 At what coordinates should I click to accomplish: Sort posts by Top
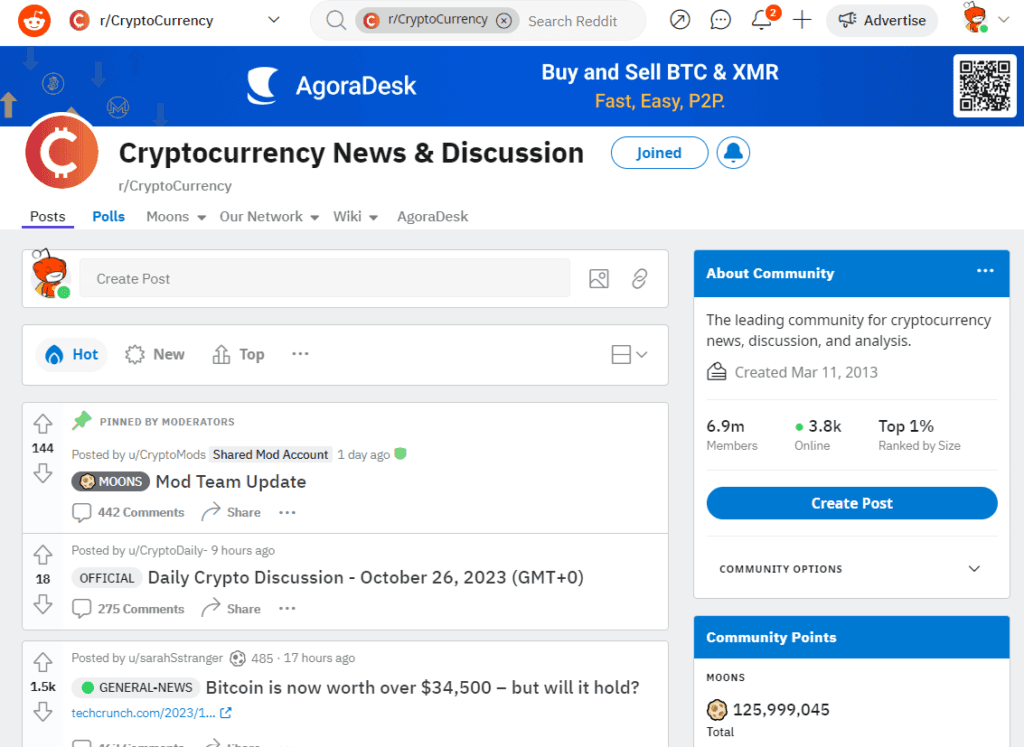238,355
